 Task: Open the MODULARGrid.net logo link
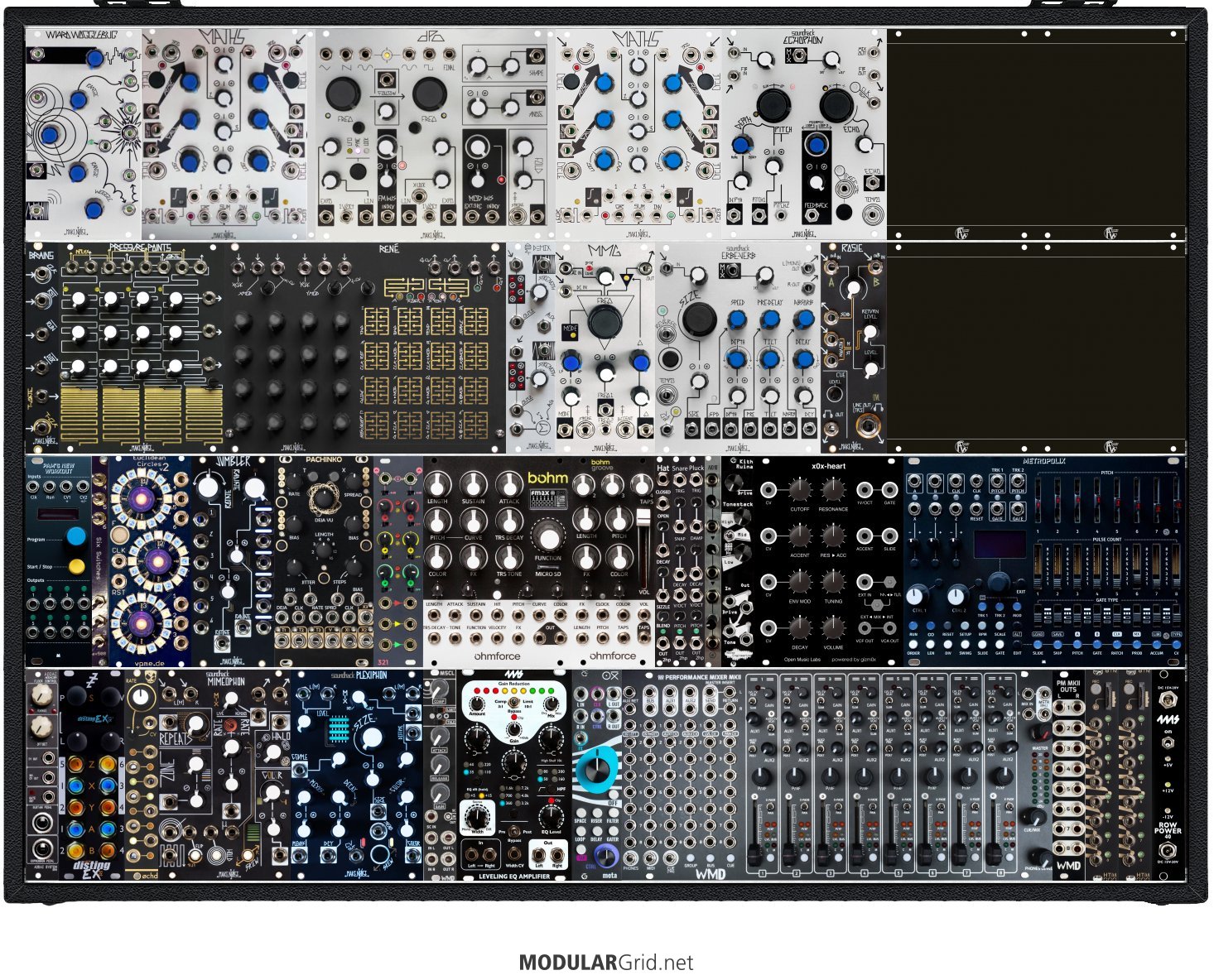point(606,963)
